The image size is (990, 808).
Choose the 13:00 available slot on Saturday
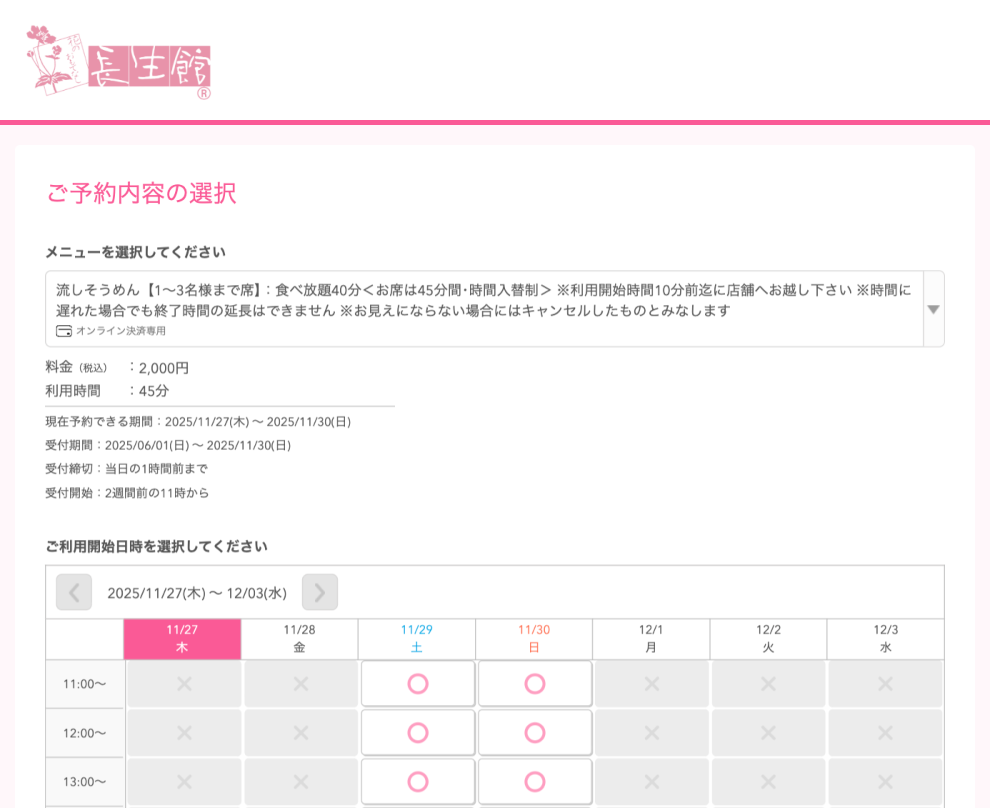[417, 782]
